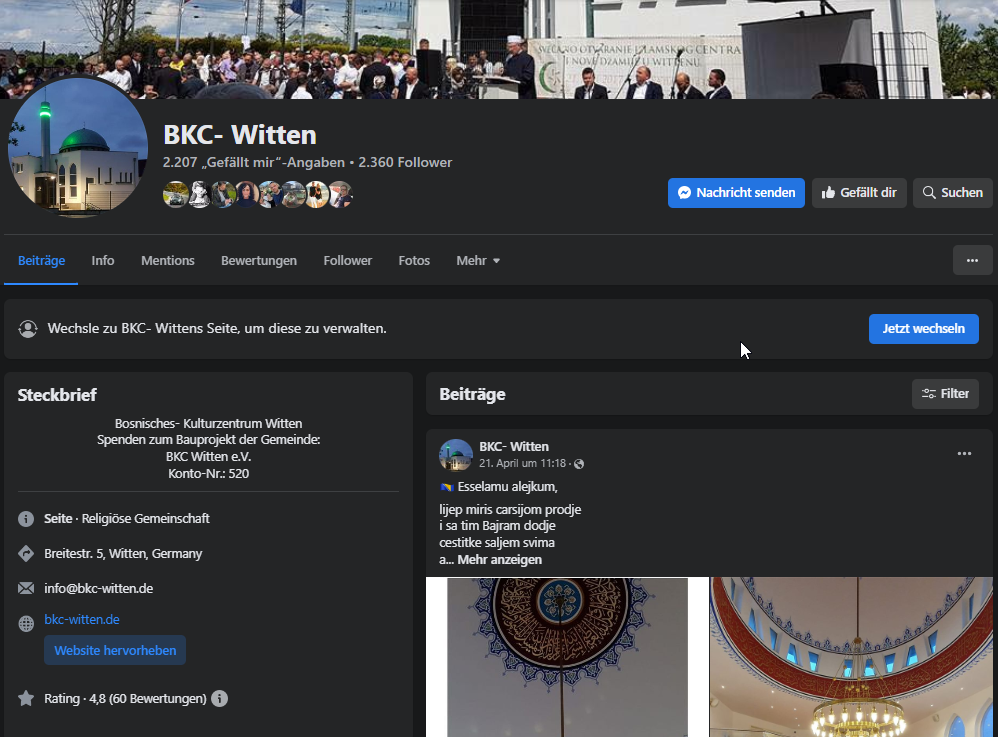Open the bkc-witten.de website link
Viewport: 998px width, 737px height.
click(x=82, y=619)
